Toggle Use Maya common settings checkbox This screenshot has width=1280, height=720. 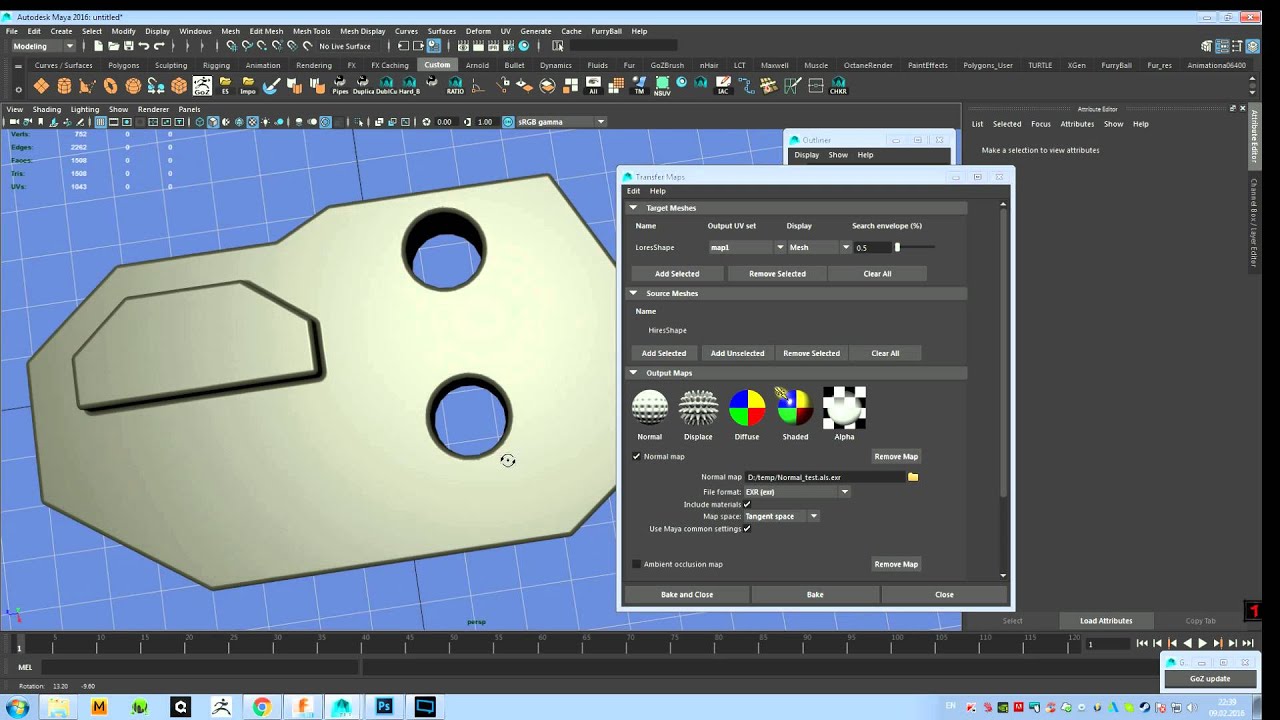coord(747,529)
